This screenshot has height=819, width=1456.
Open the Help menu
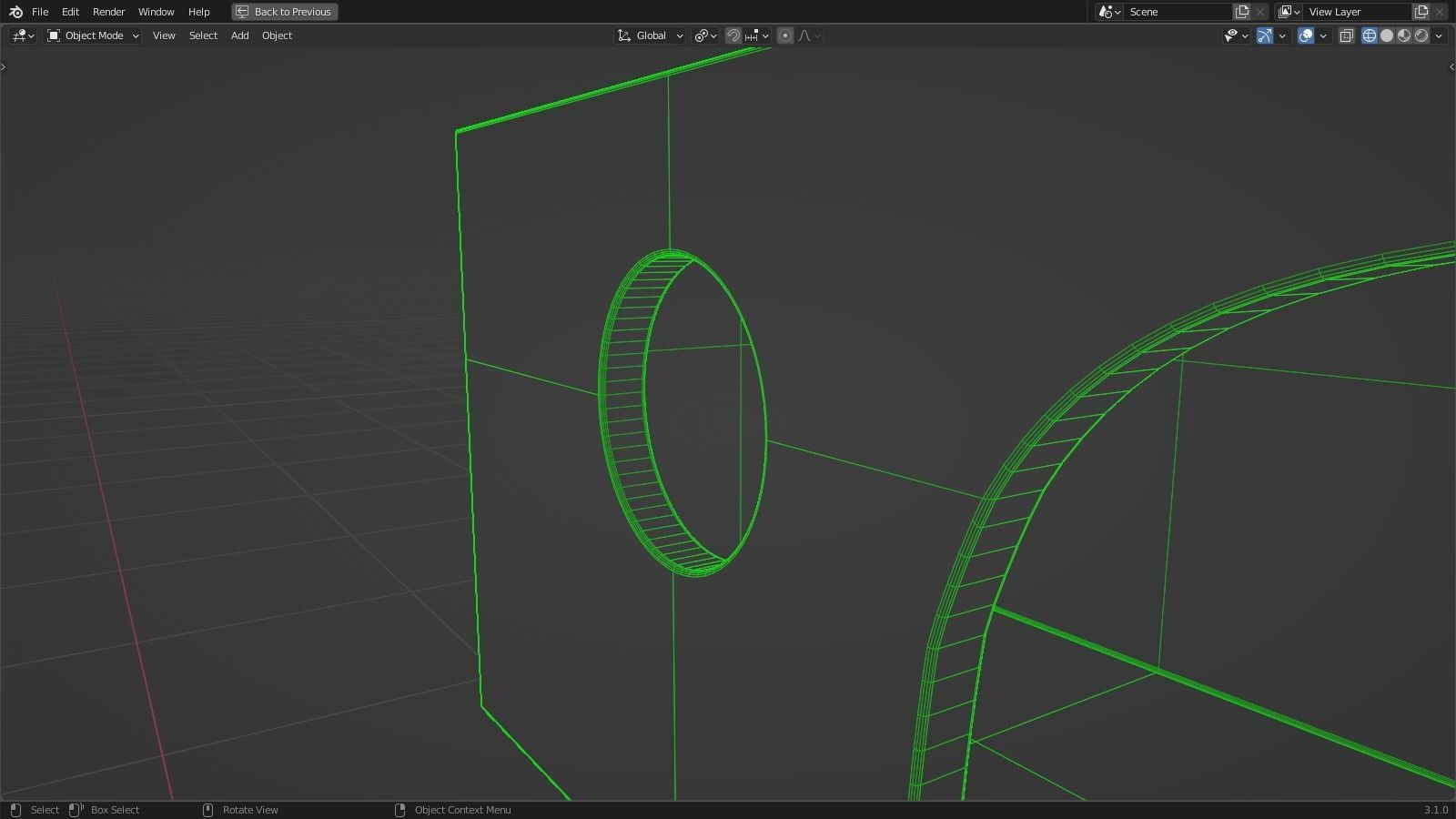click(198, 12)
